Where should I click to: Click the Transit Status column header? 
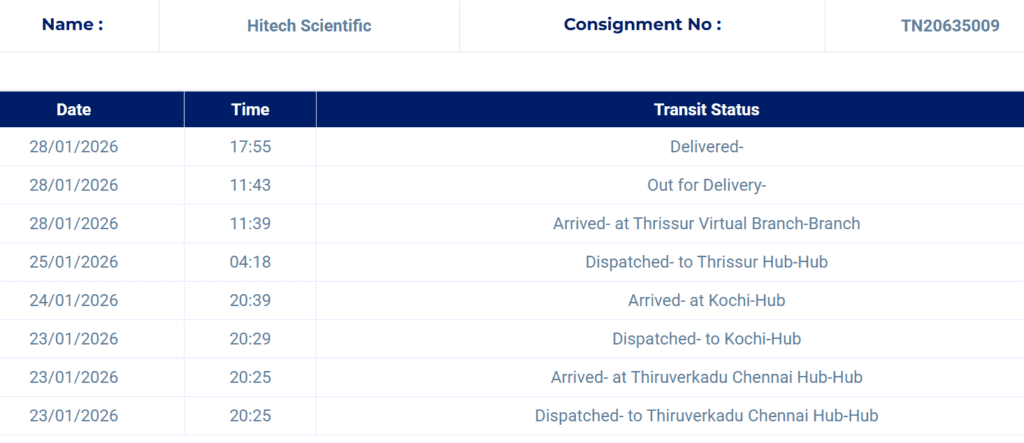click(x=706, y=110)
